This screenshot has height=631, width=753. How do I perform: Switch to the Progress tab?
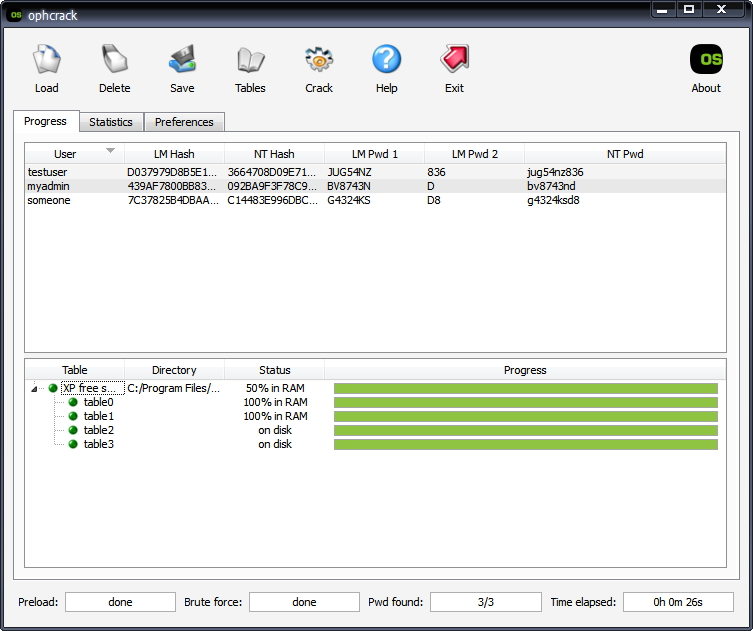pyautogui.click(x=46, y=121)
